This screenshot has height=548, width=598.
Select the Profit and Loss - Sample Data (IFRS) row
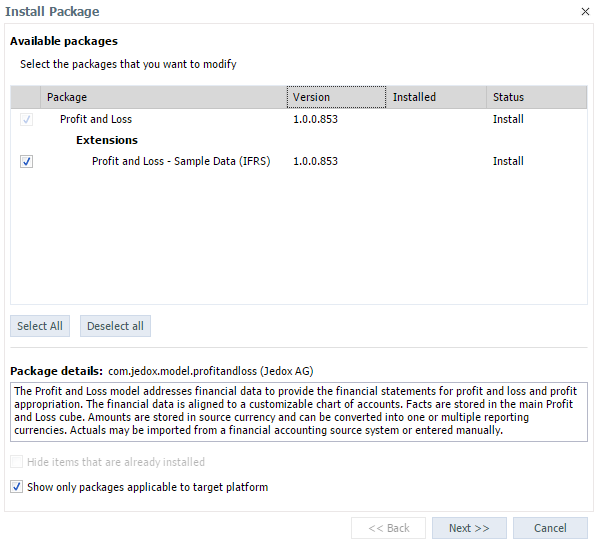pyautogui.click(x=299, y=161)
